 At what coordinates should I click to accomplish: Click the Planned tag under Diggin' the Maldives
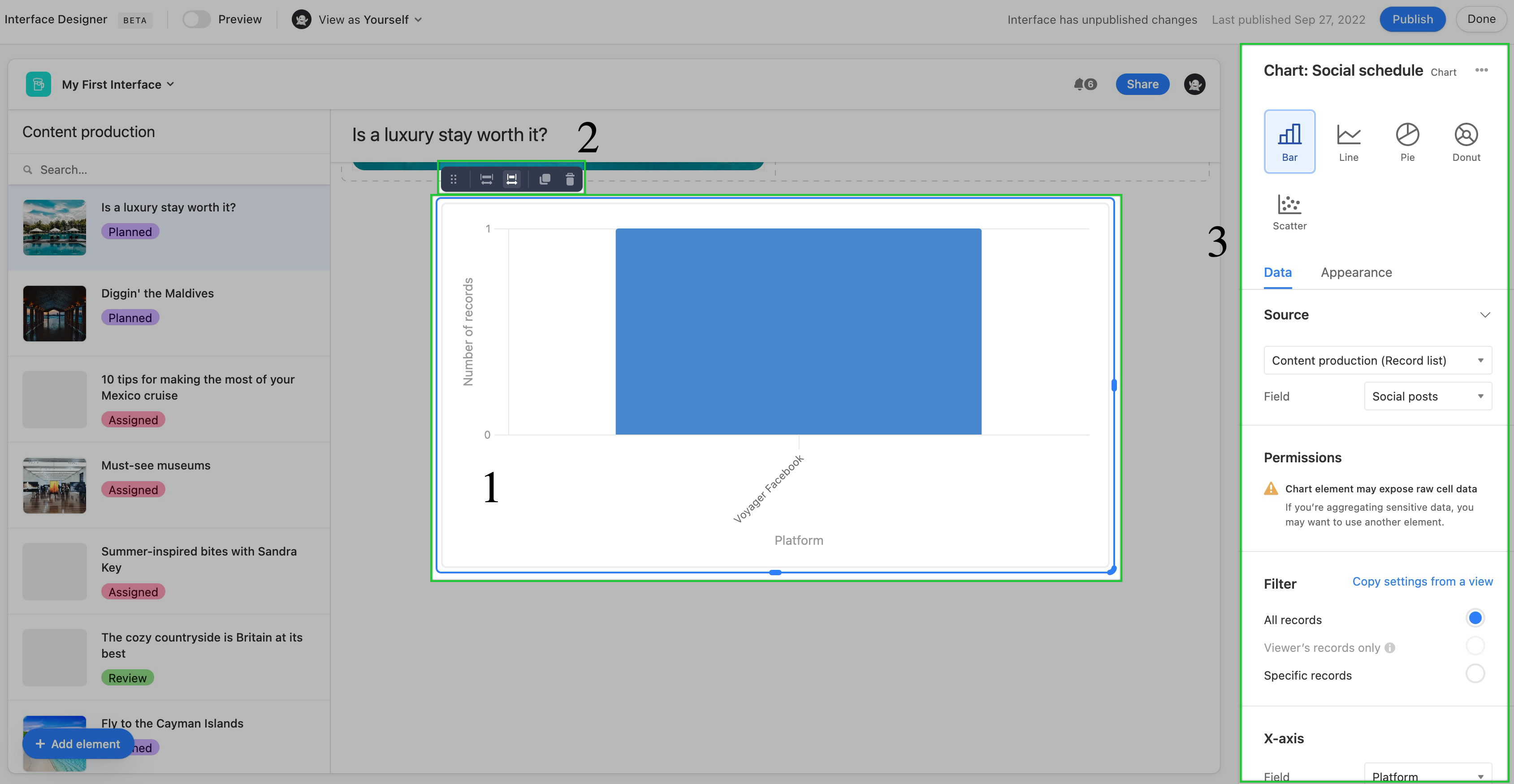(x=130, y=318)
